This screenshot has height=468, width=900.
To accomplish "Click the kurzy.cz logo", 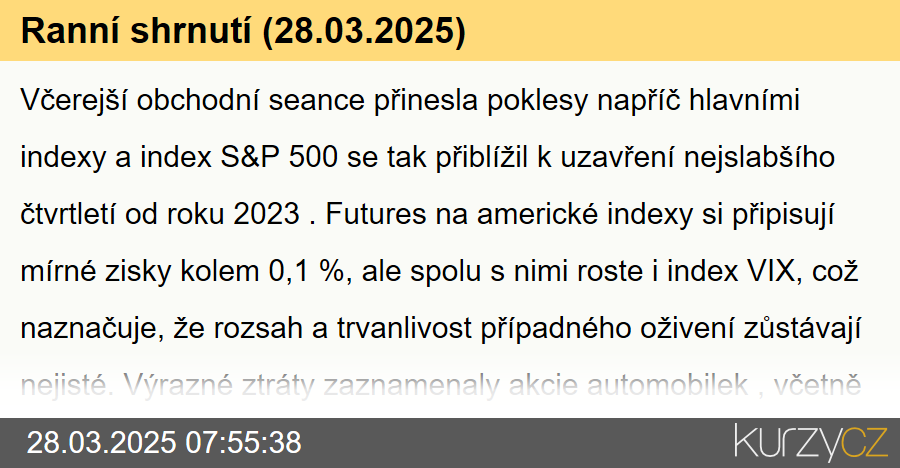I will point(810,443).
